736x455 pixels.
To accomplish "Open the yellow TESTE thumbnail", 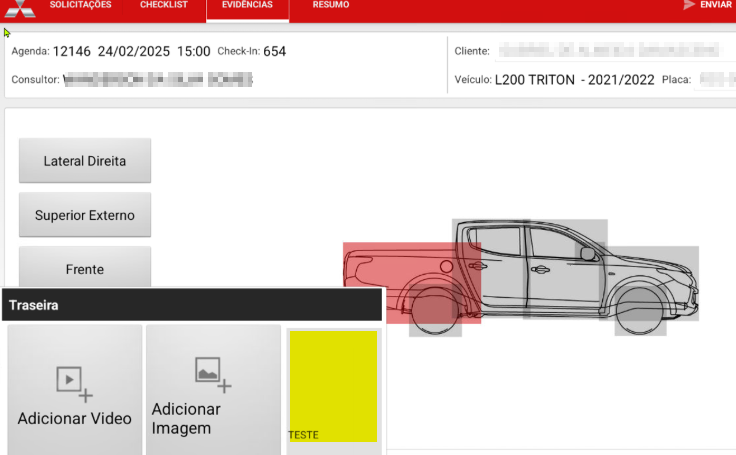I will pyautogui.click(x=333, y=386).
